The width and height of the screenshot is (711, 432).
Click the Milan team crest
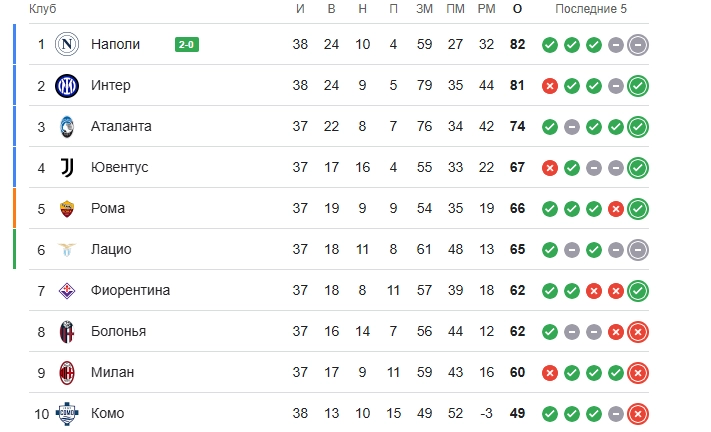click(67, 373)
